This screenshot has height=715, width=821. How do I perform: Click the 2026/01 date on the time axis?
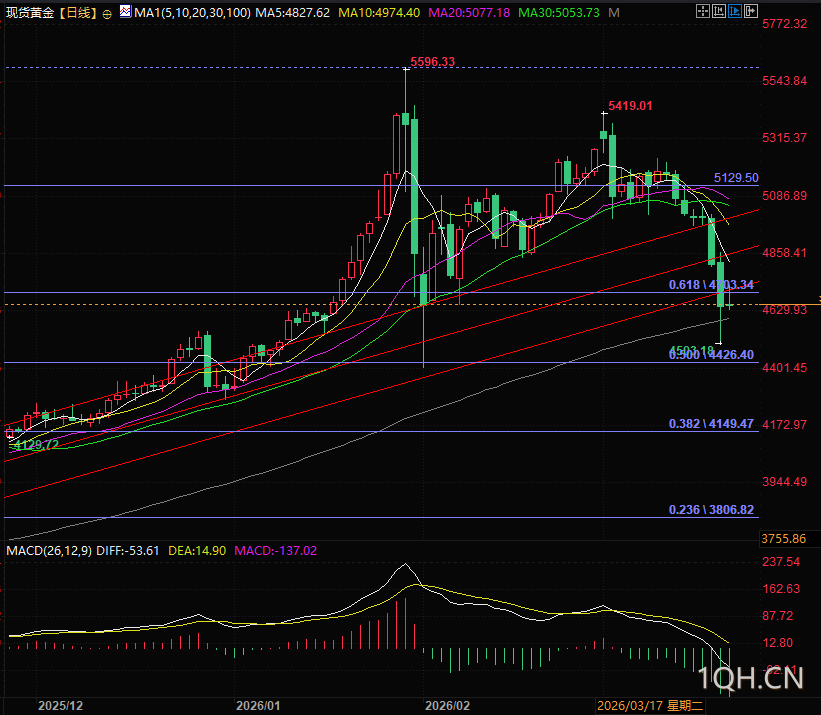[x=258, y=706]
